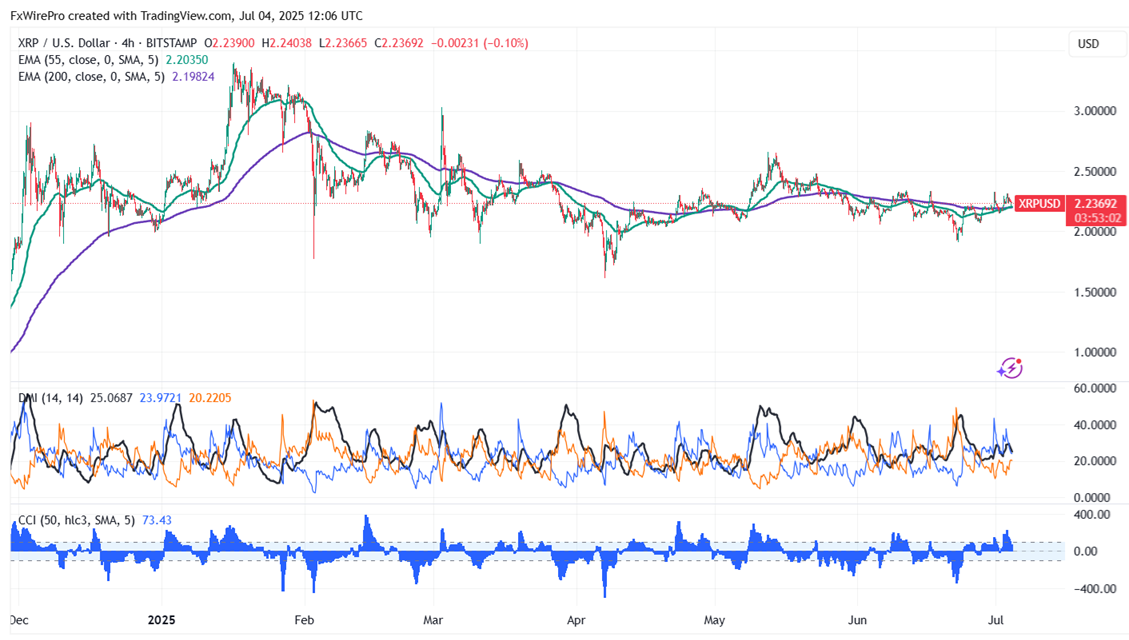The height and width of the screenshot is (640, 1129).
Task: Click the high price H2.24038
Action: pos(287,43)
